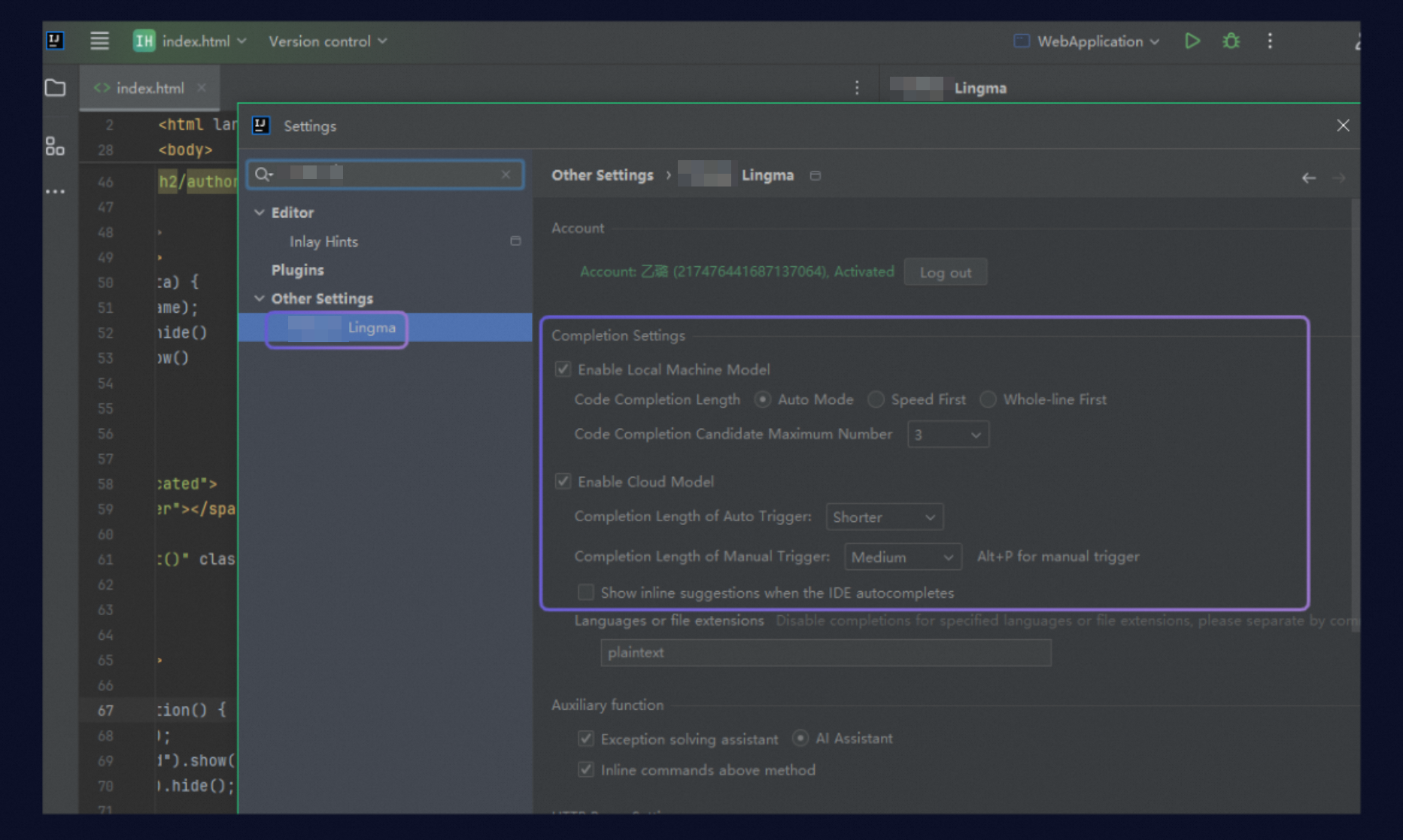The height and width of the screenshot is (840, 1403).
Task: Click the search magnifier icon in Settings
Action: pos(263,174)
